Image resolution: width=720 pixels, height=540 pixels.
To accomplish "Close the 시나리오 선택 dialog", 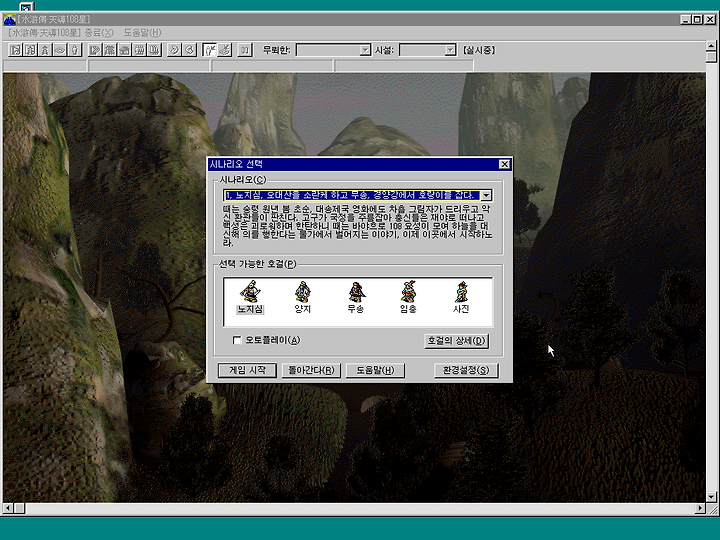I will 504,164.
